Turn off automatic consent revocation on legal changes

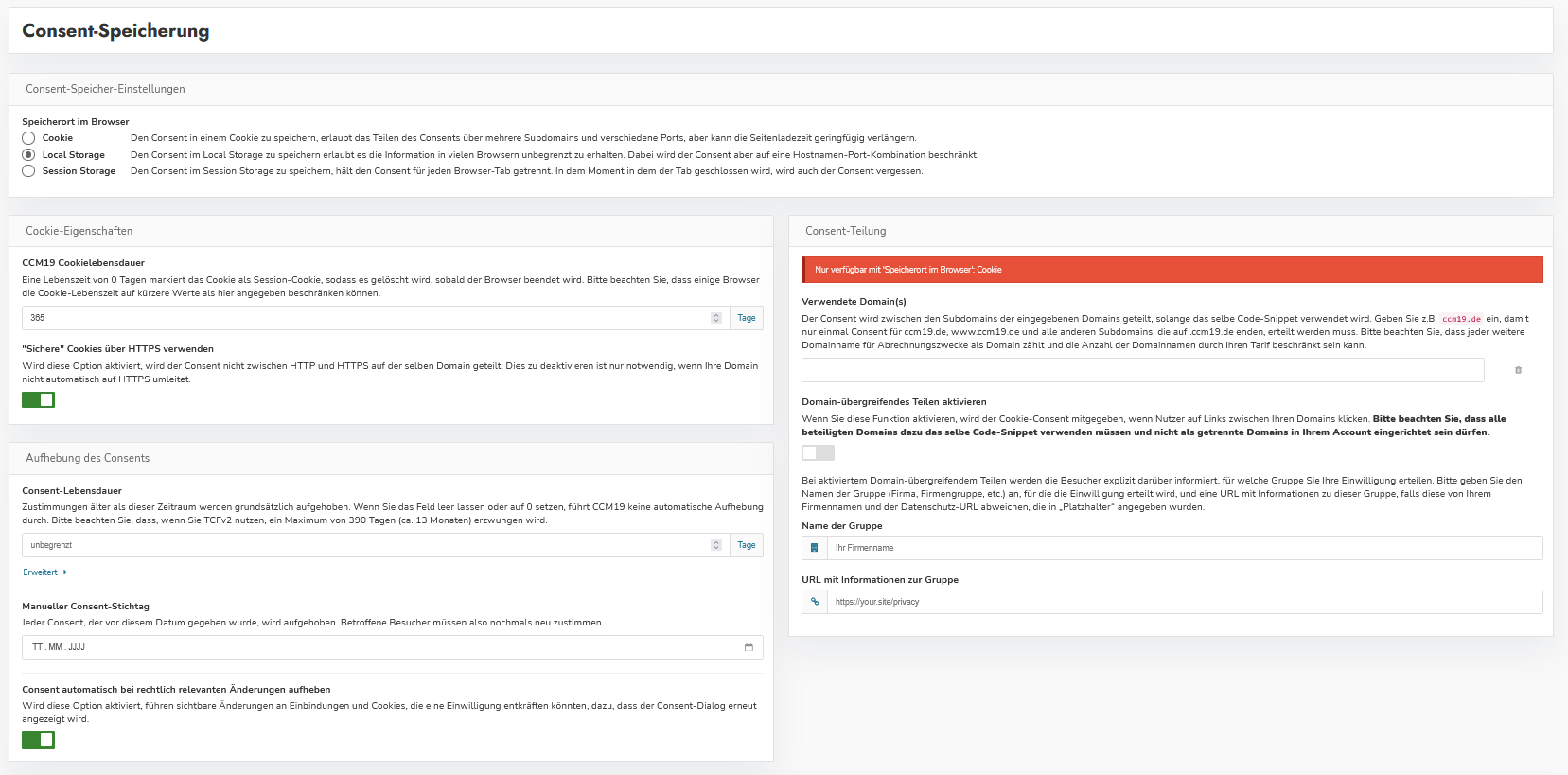click(x=39, y=740)
